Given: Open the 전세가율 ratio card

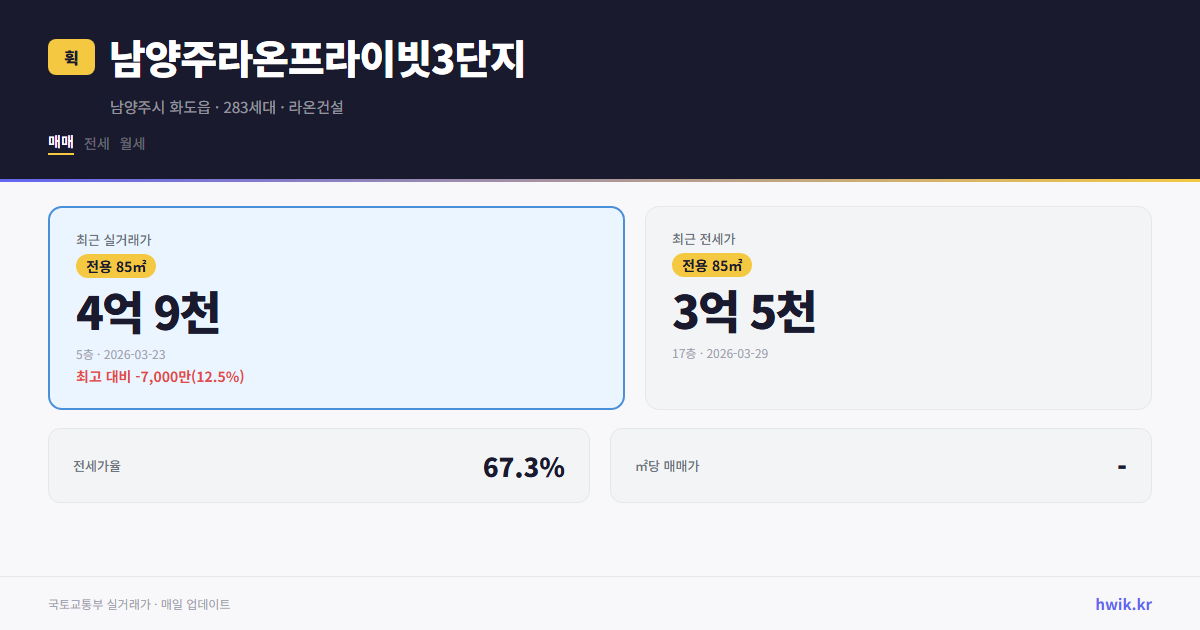Looking at the screenshot, I should click(x=319, y=465).
